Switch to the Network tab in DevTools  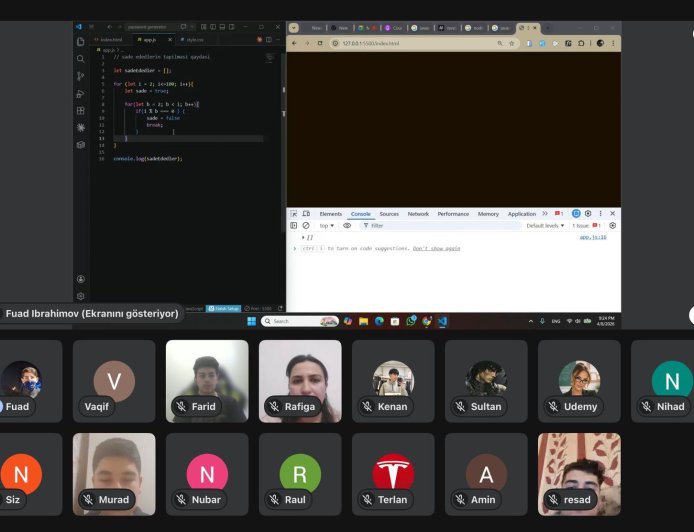418,214
